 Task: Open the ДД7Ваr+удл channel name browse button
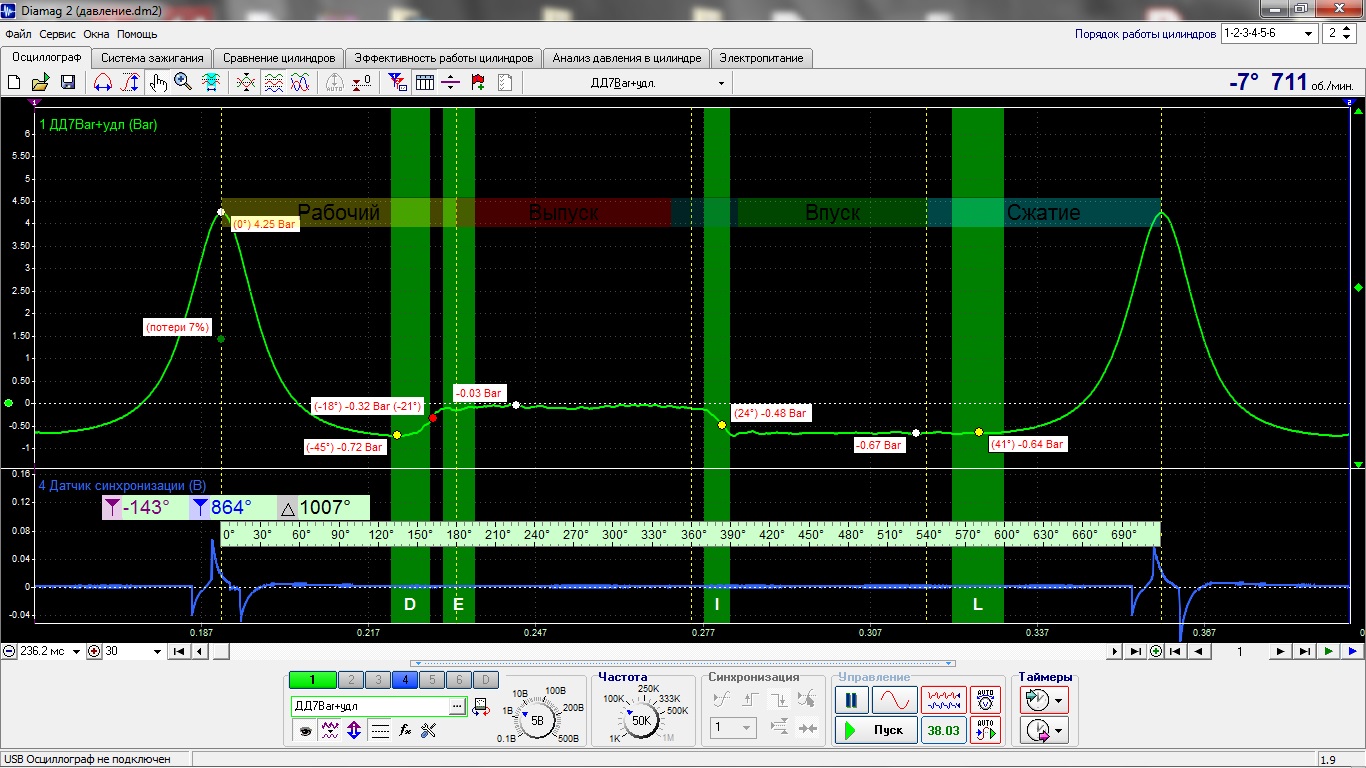[458, 706]
